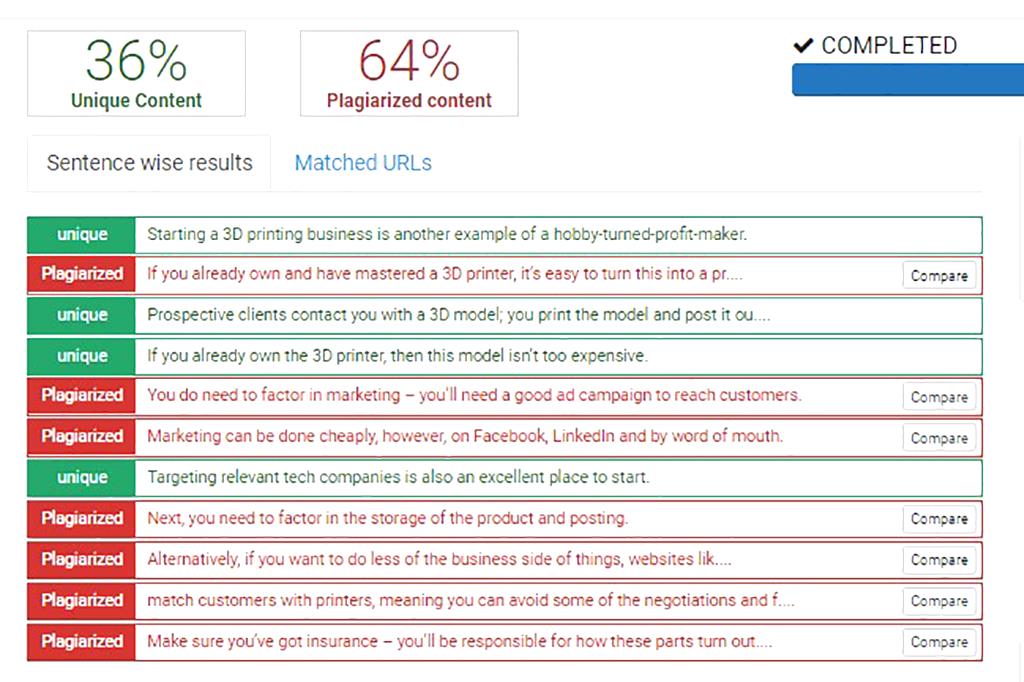The image size is (1024, 682).
Task: Compare the Facebook and LinkedIn marketing sentence
Action: point(938,437)
